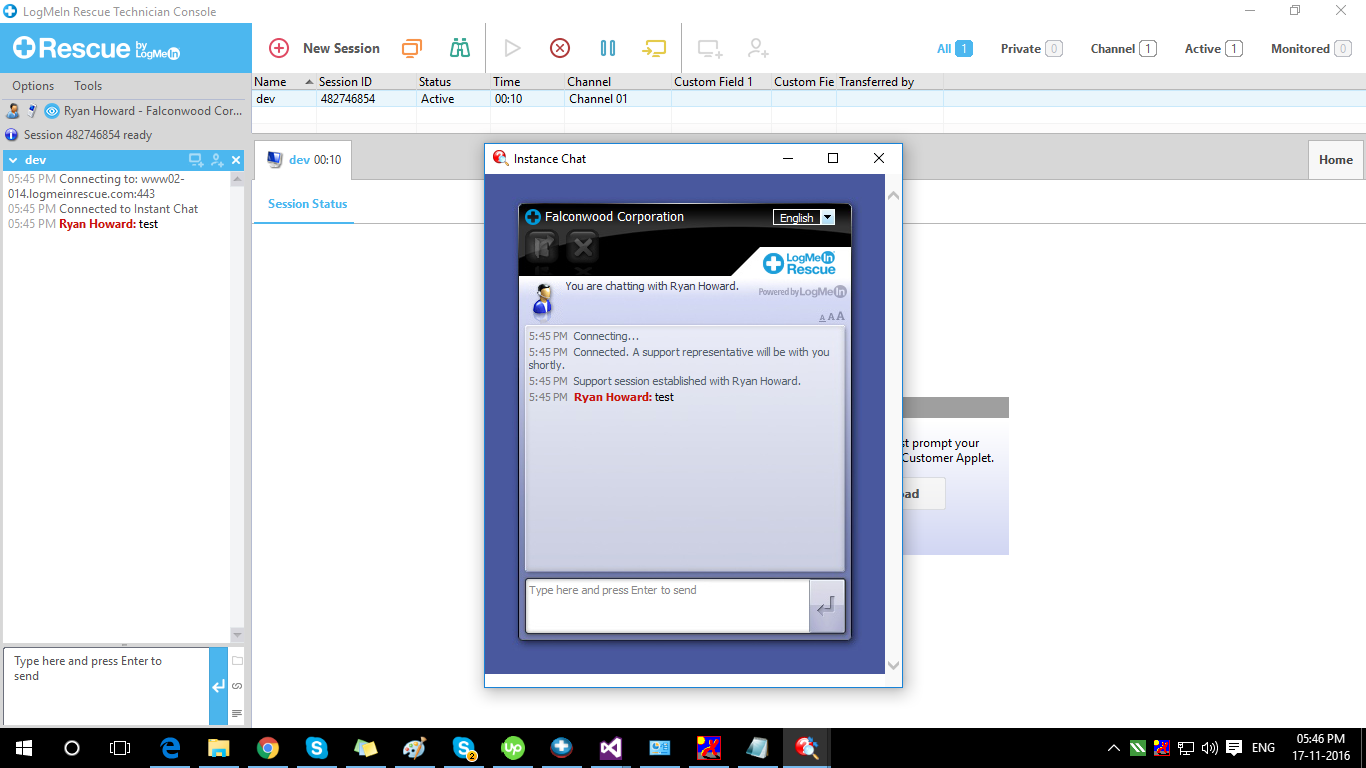Click the orange overlapping screens toolbar icon
The width and height of the screenshot is (1366, 768).
click(412, 48)
